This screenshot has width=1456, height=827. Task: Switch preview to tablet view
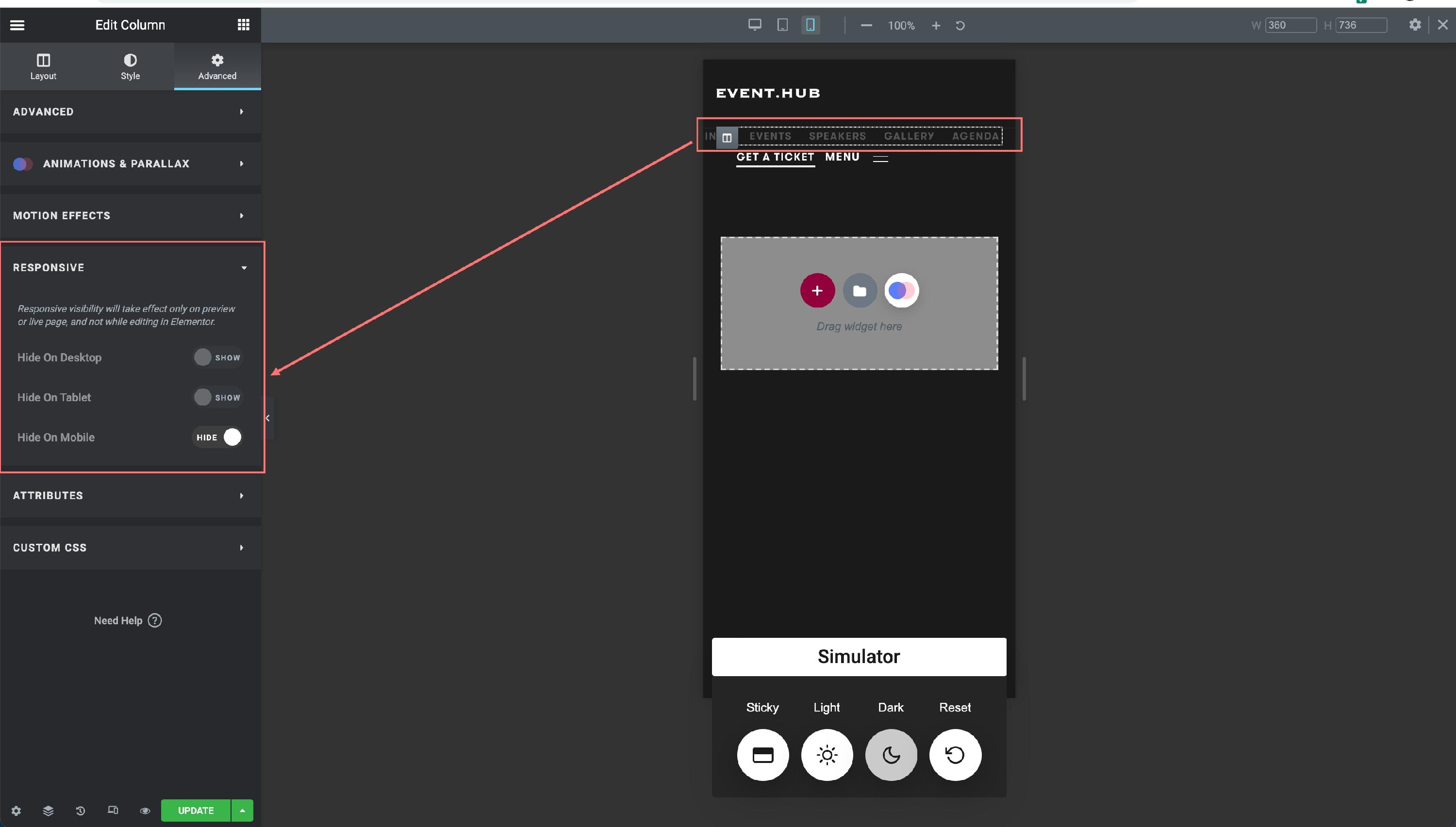click(782, 25)
